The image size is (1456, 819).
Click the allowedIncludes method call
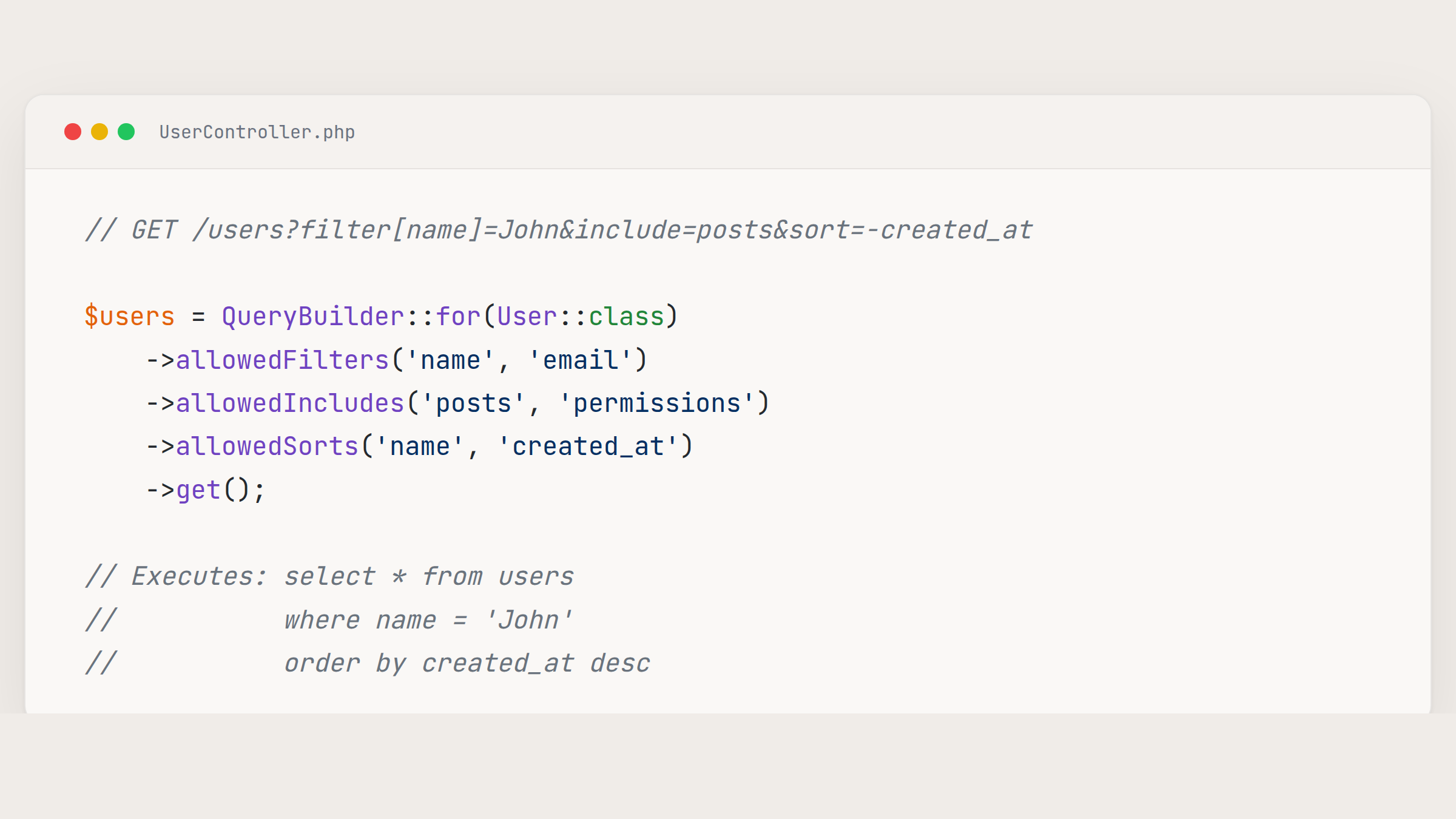290,403
